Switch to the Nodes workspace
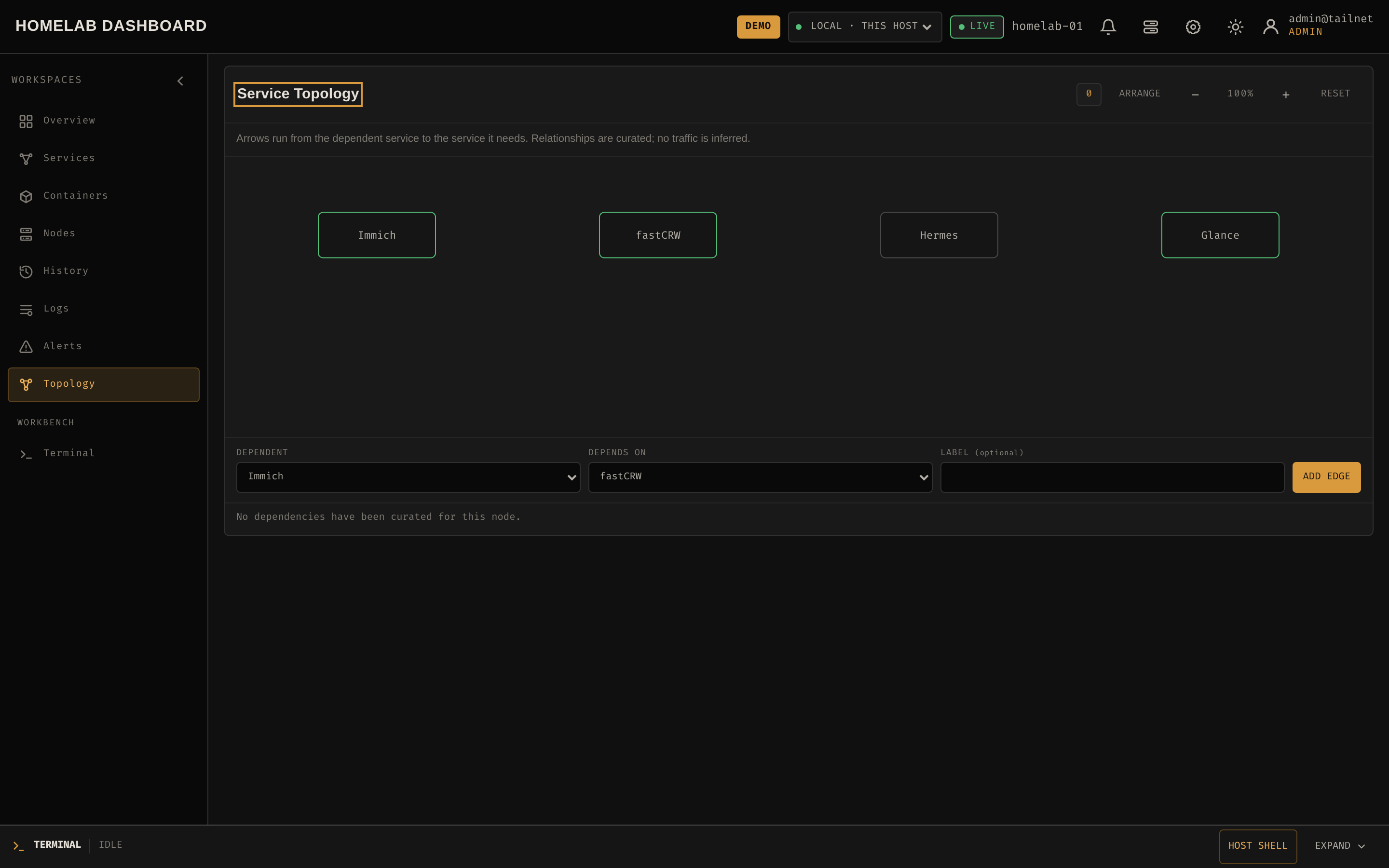The height and width of the screenshot is (868, 1389). point(103,234)
